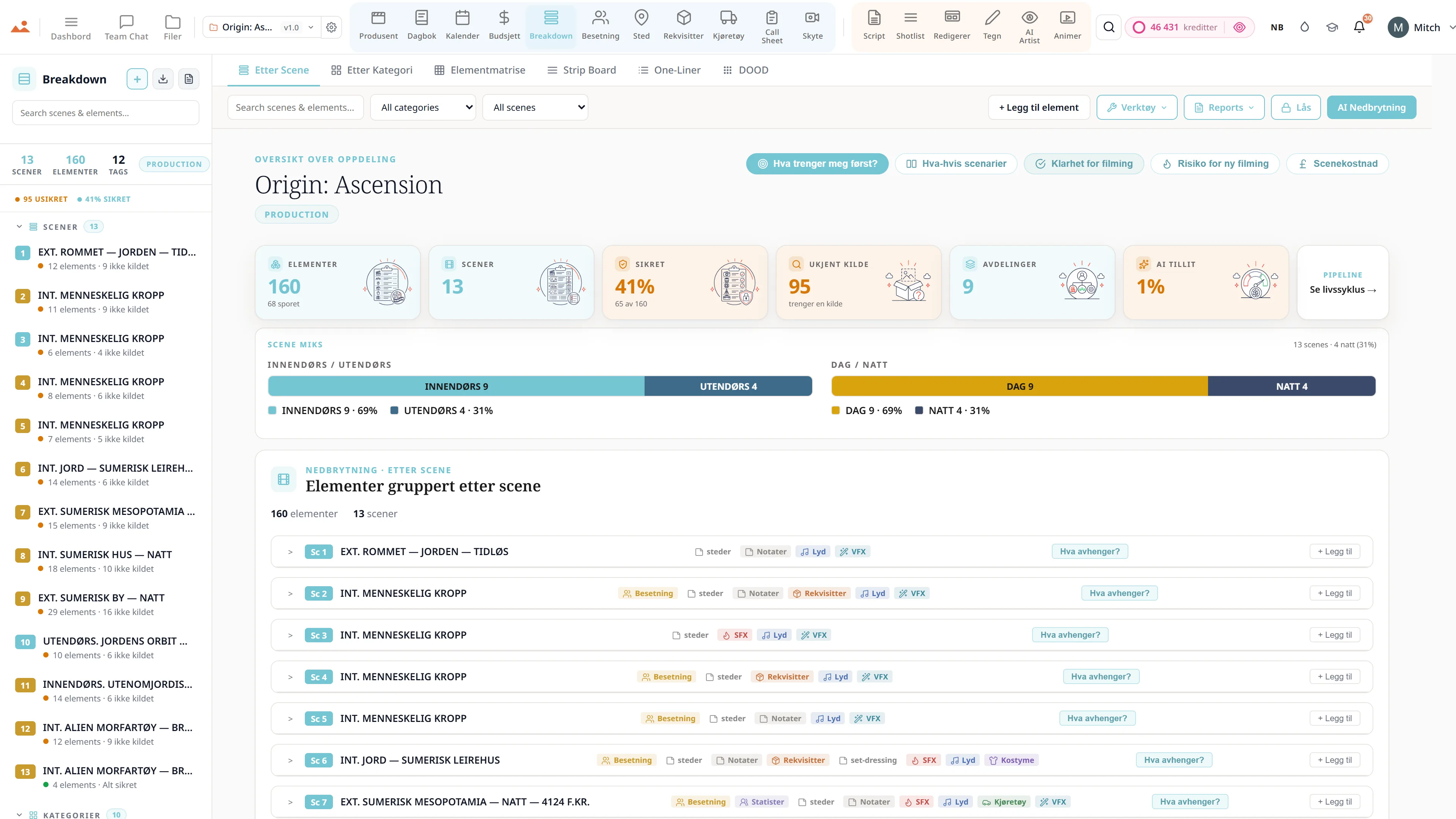Open Tegn drawing tool
Image resolution: width=1456 pixels, height=819 pixels.
tap(992, 26)
